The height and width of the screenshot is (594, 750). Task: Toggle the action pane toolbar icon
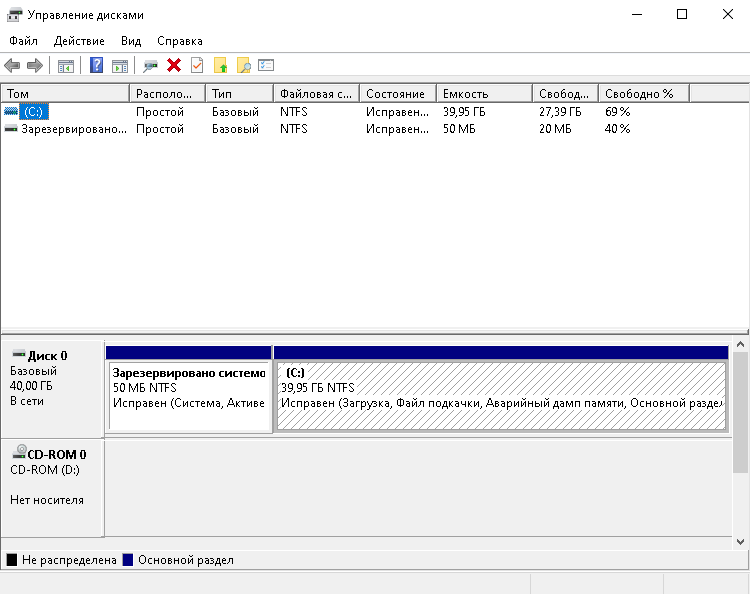[120, 66]
